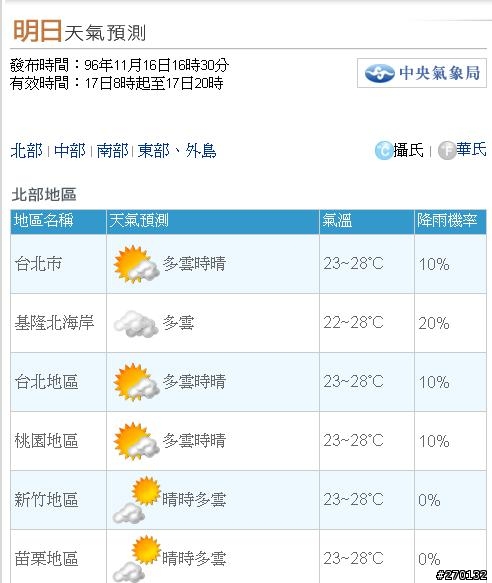Jump to 南部 region forecasts
This screenshot has width=492, height=583.
pos(112,151)
